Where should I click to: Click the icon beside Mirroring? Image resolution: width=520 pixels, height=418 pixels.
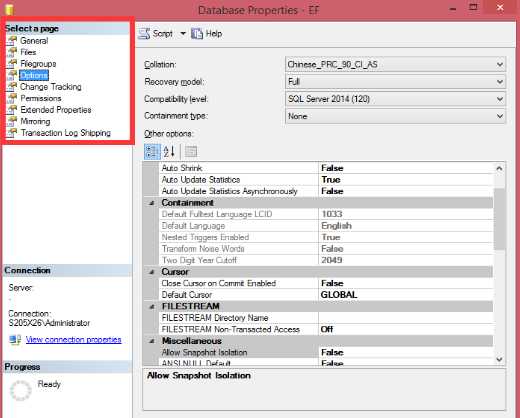[12, 121]
